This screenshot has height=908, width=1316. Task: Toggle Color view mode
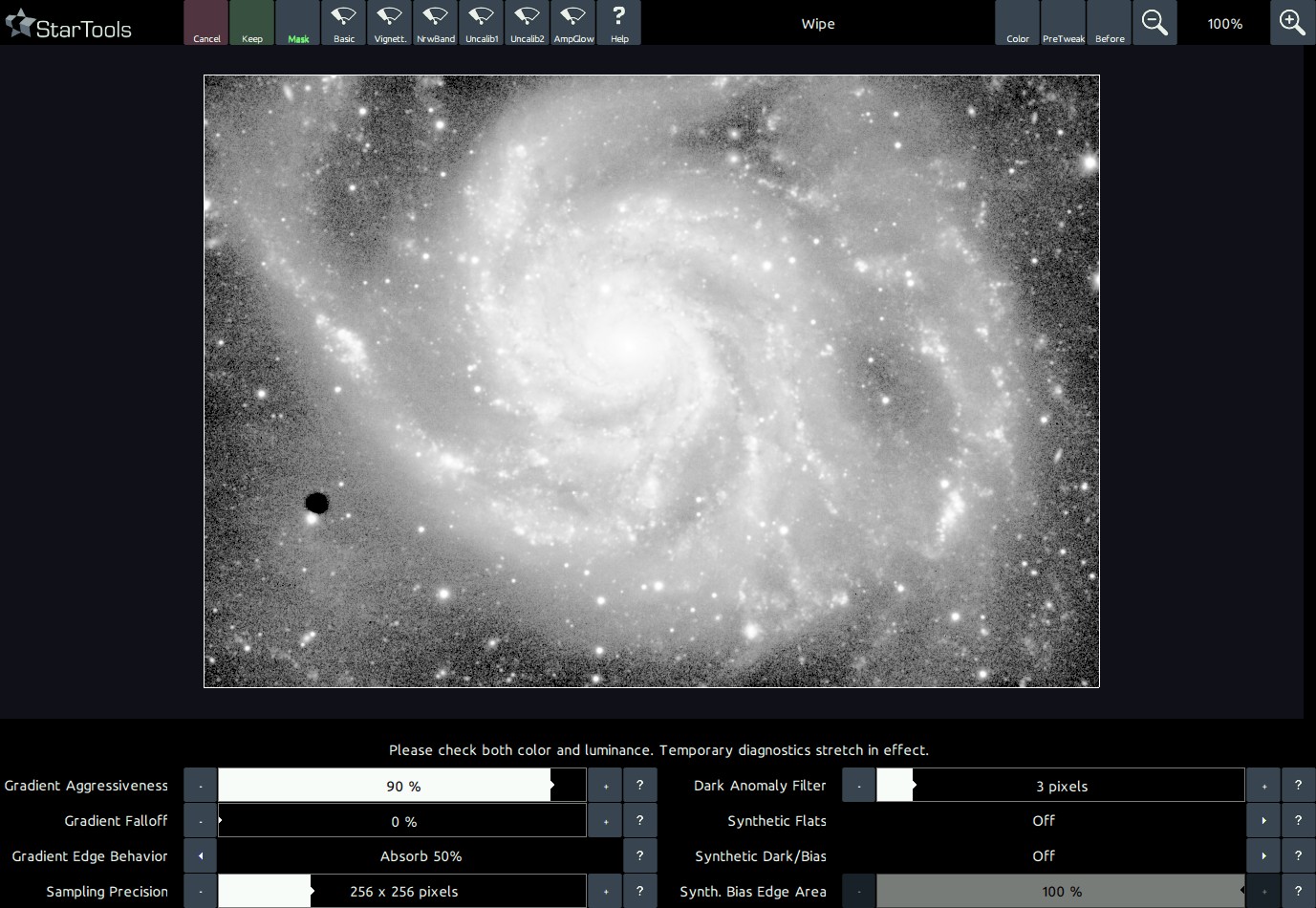pos(1017,23)
